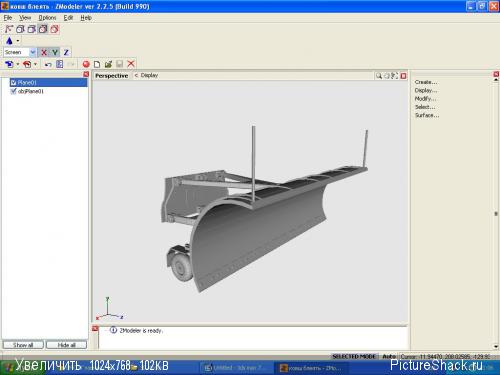Click the Open file folder icon
This screenshot has width=500, height=375.
coord(108,64)
